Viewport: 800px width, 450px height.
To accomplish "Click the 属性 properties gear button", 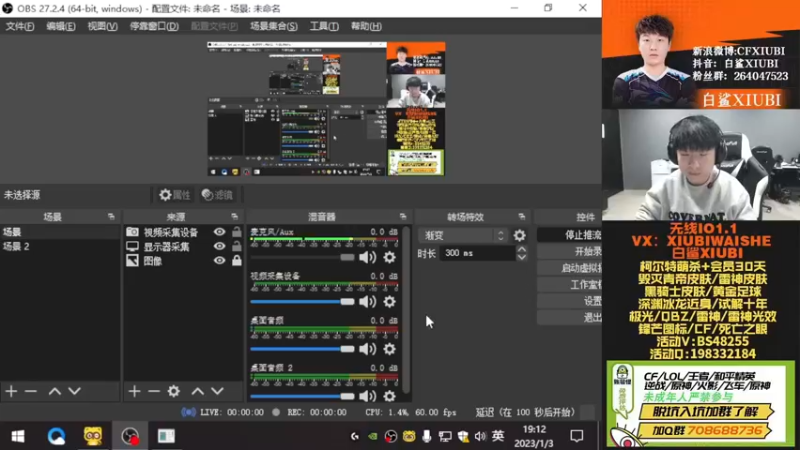I will pyautogui.click(x=174, y=195).
